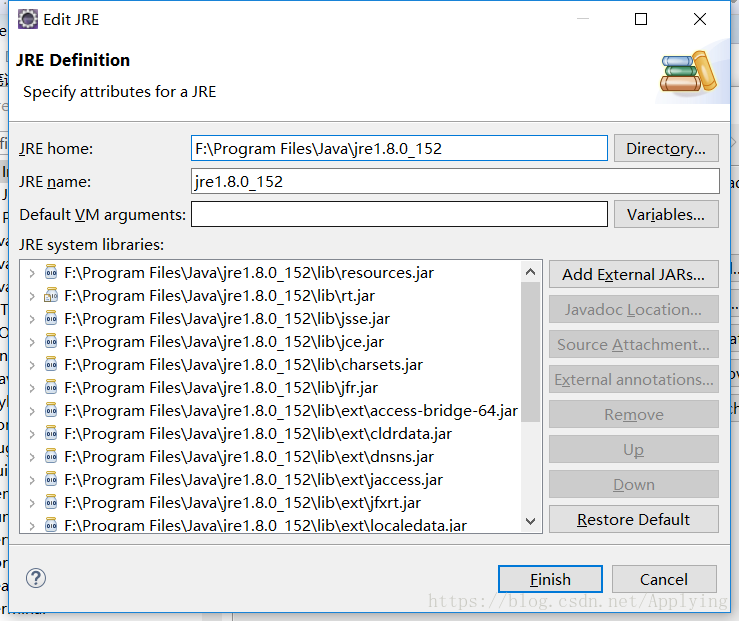Expand the resources.jar library entry

click(x=32, y=273)
